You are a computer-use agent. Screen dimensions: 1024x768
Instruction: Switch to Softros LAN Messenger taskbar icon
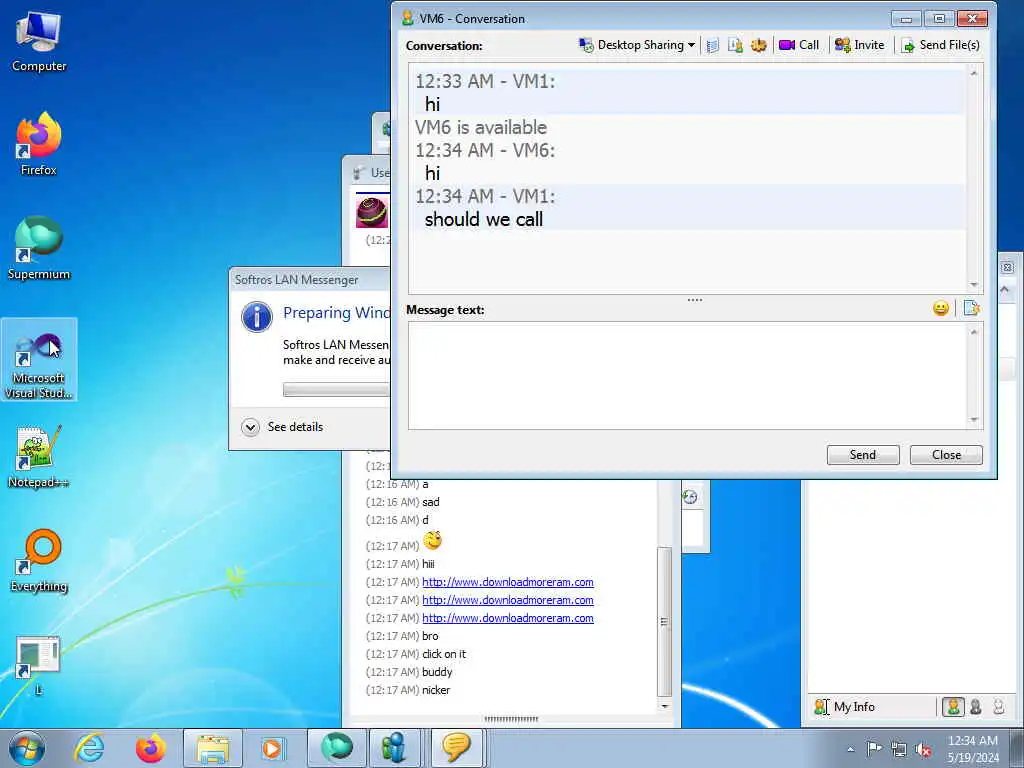(456, 748)
